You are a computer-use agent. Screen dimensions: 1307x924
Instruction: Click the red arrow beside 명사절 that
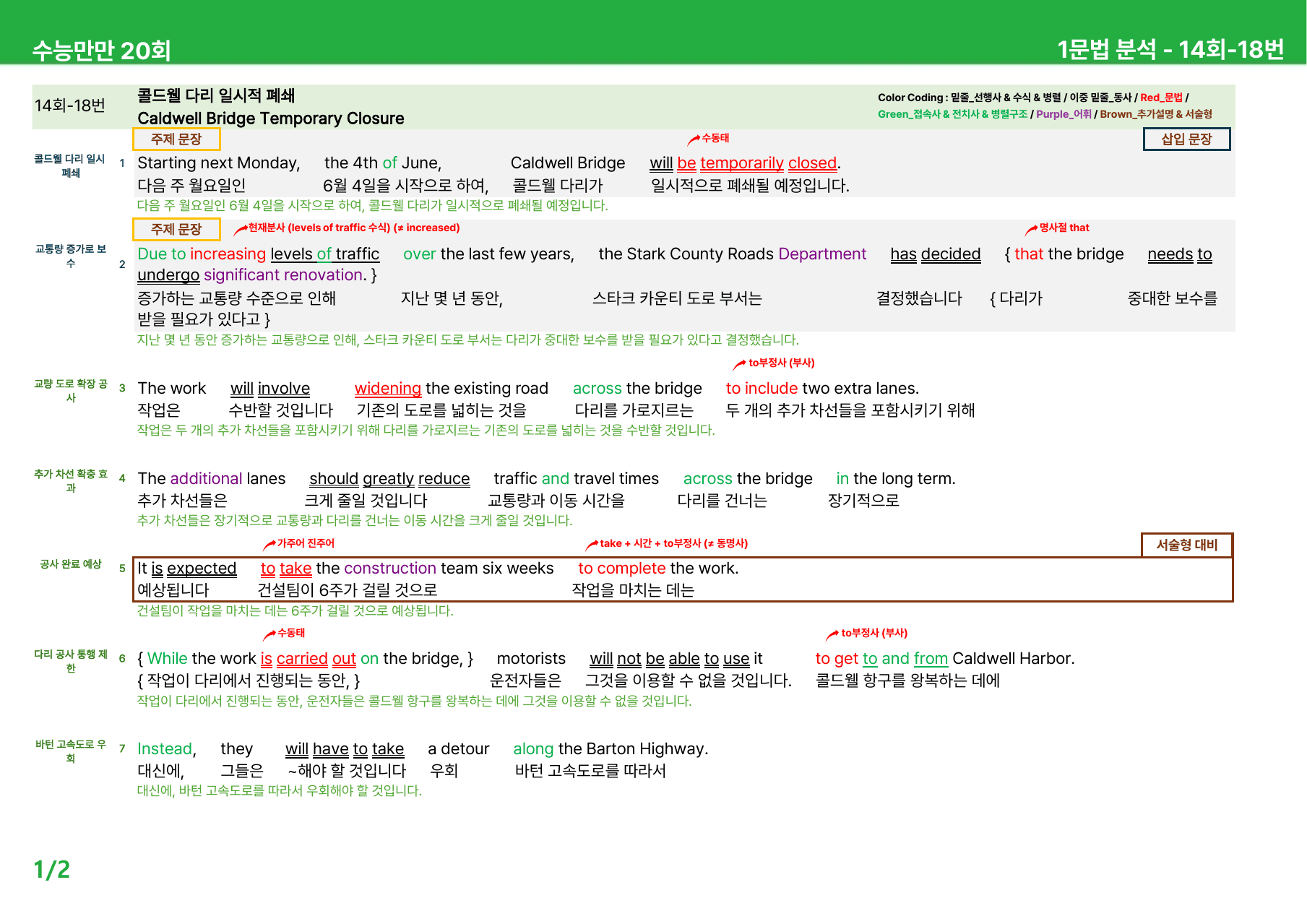[1032, 229]
